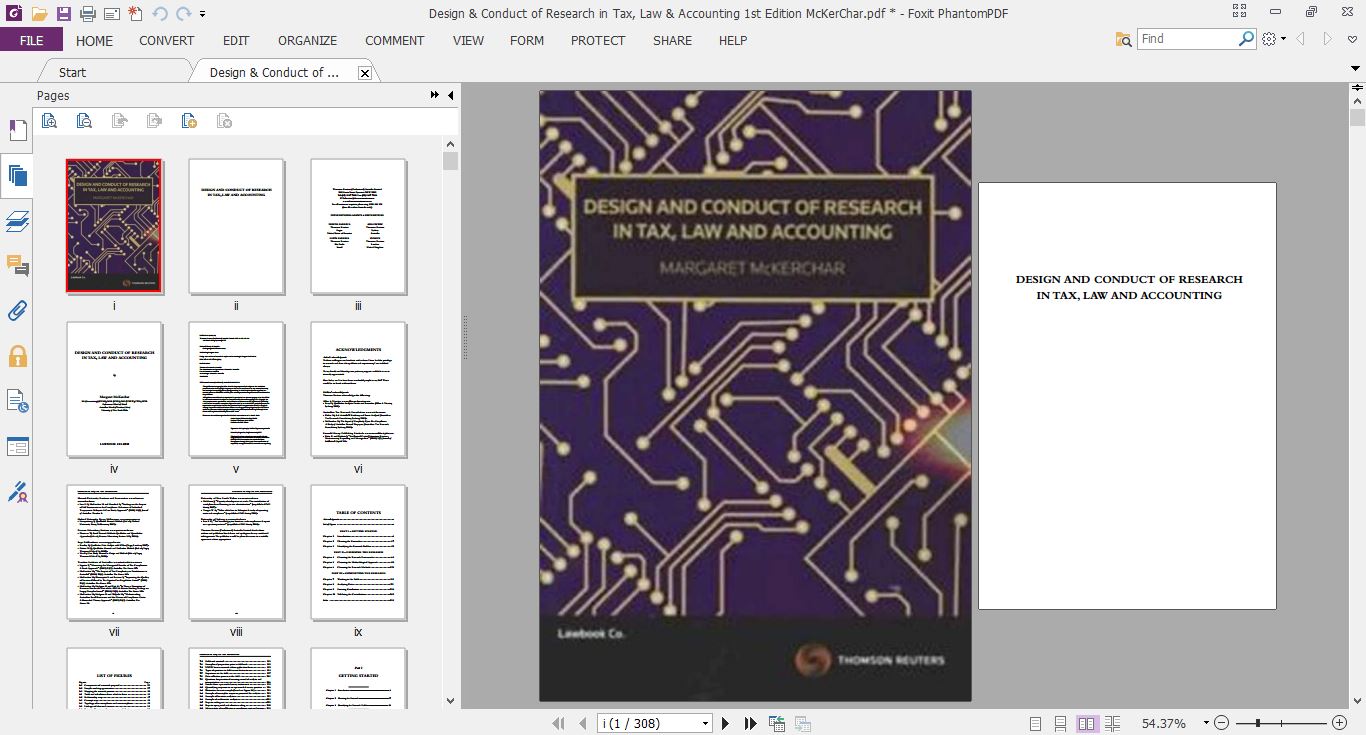Screen dimensions: 1366x735
Task: Open the SHARE ribbon tab
Action: [x=672, y=40]
